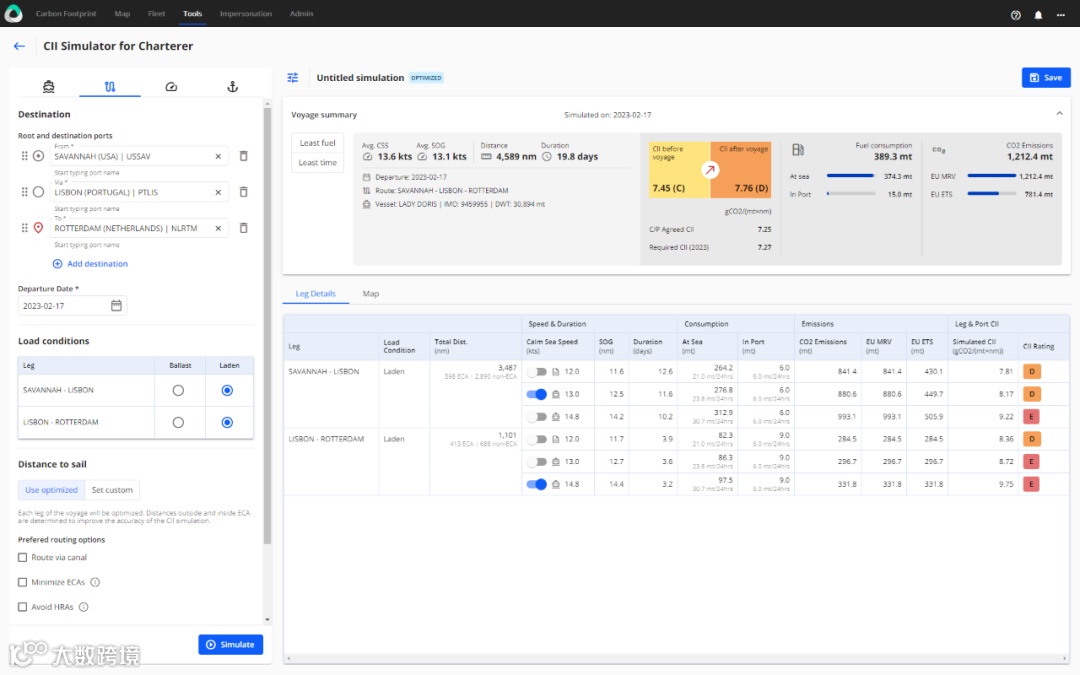Save the simulation
The image size is (1080, 675).
click(1046, 78)
